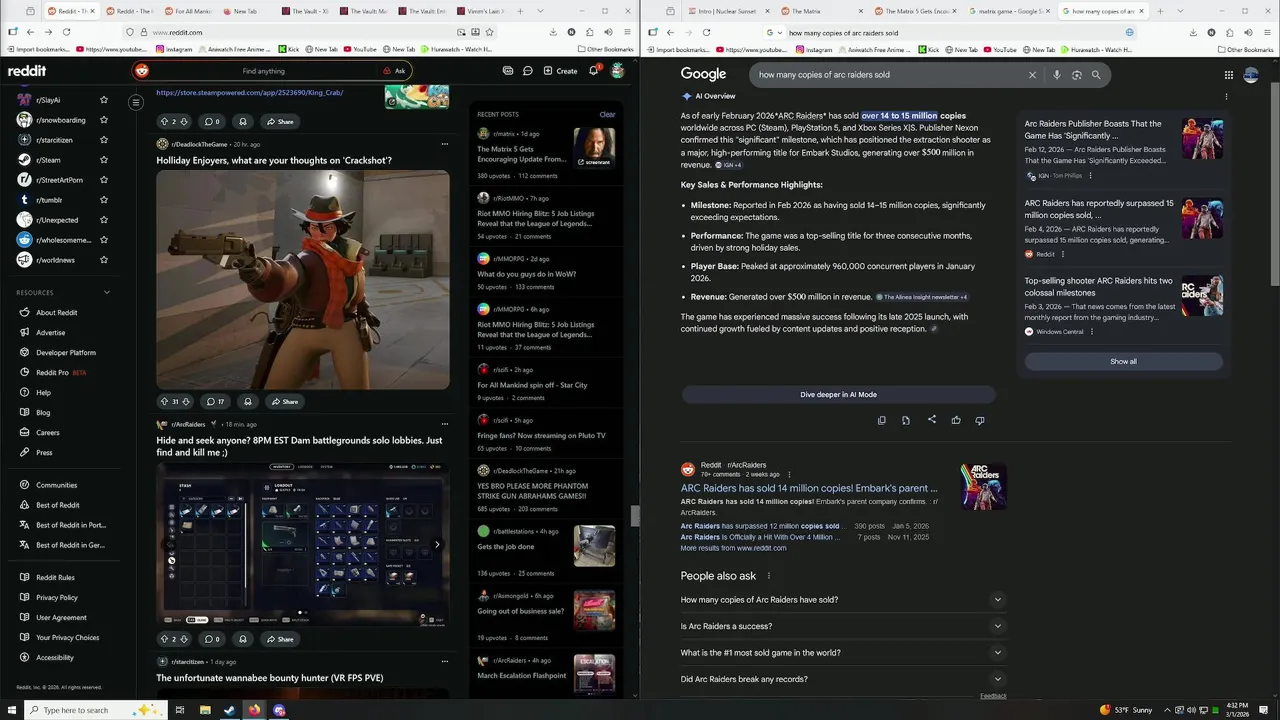Open comments on Crackshot post (17)

pyautogui.click(x=214, y=401)
